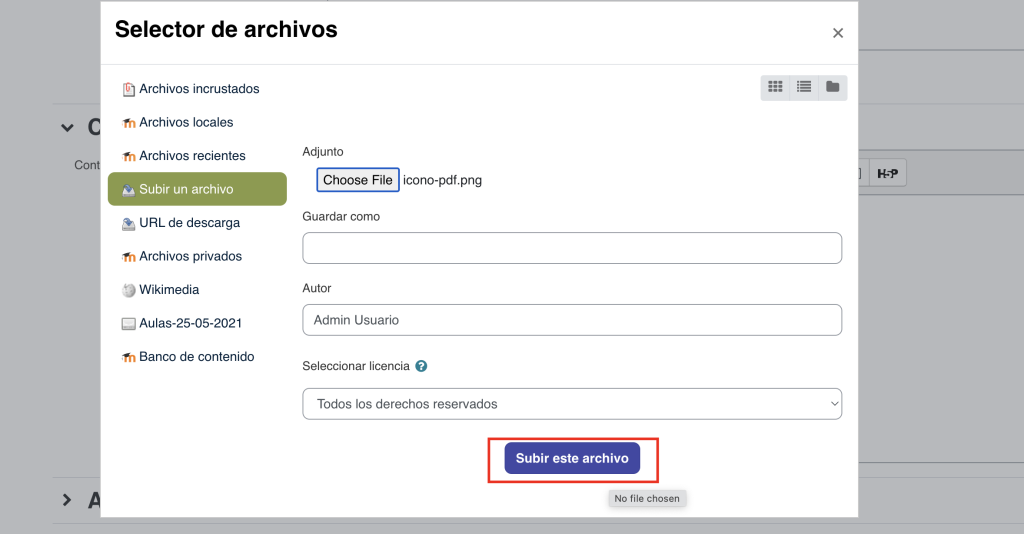1024x534 pixels.
Task: Collapse the section behind the dialog
Action: click(67, 128)
